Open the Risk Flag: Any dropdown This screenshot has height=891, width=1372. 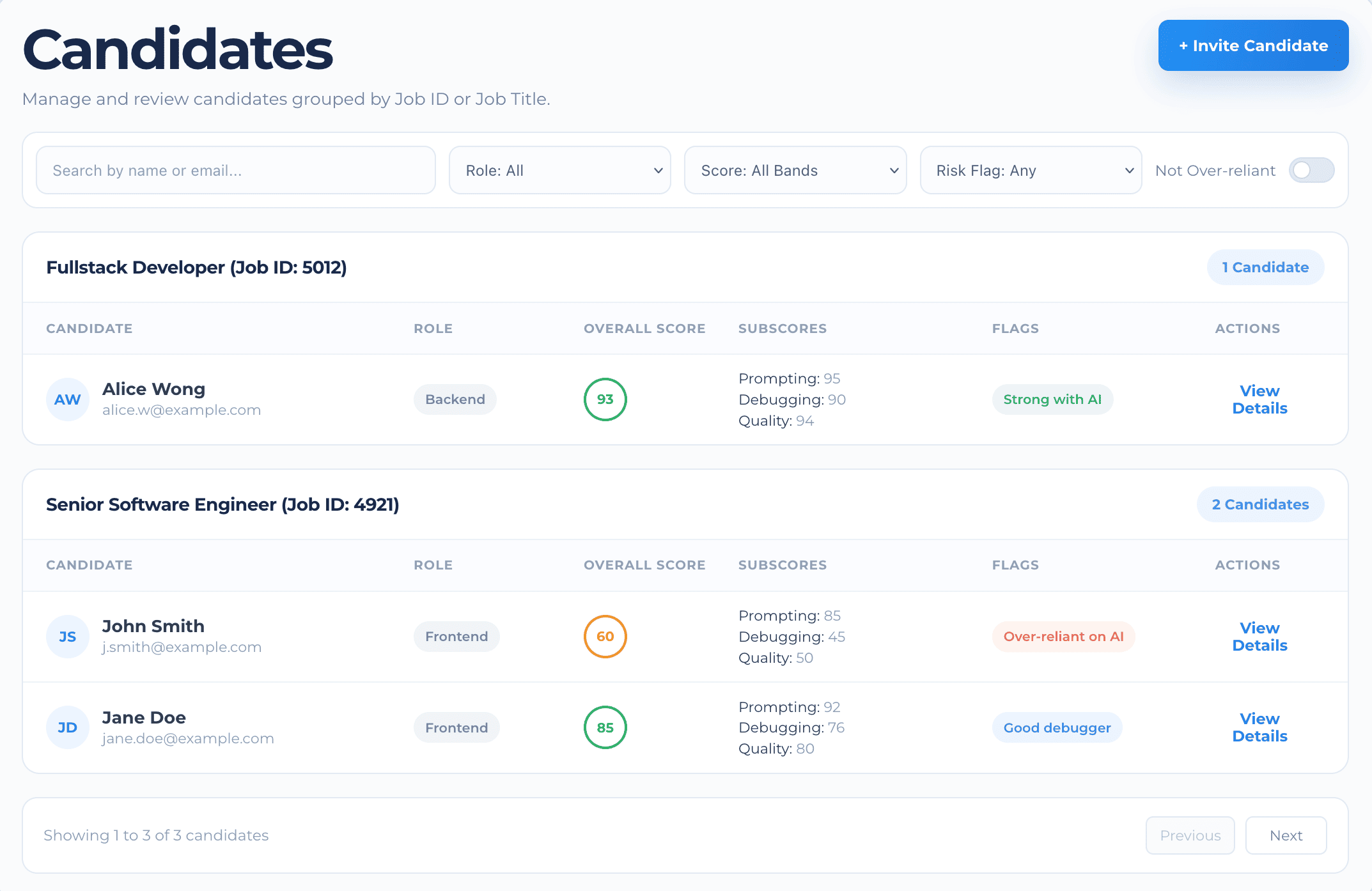pyautogui.click(x=1031, y=170)
